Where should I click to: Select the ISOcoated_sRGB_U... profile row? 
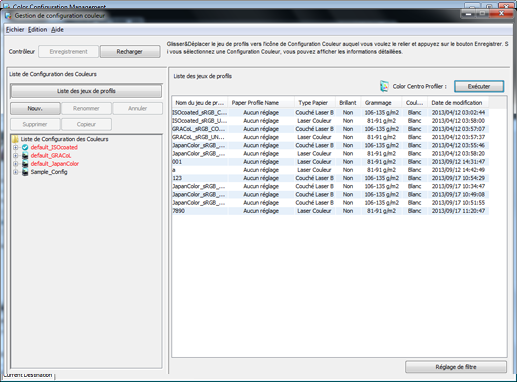330,121
